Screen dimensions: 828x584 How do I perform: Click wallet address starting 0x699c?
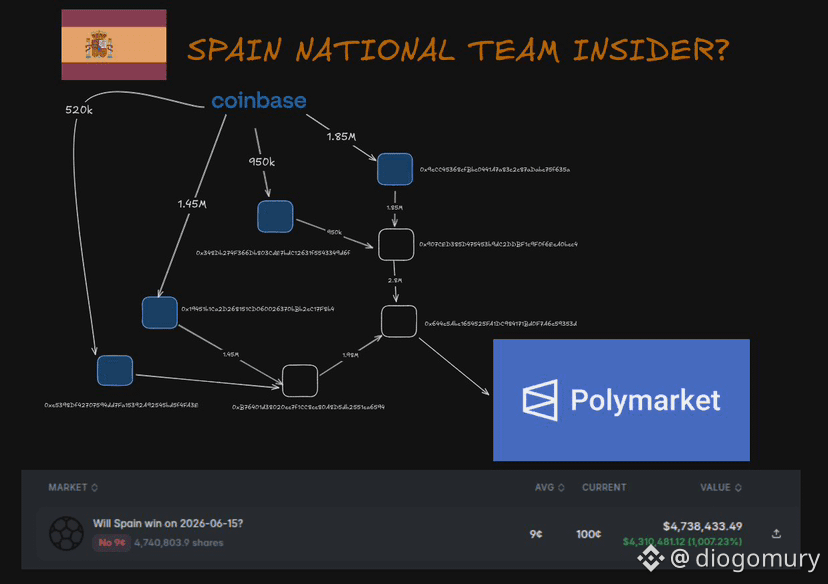501,323
